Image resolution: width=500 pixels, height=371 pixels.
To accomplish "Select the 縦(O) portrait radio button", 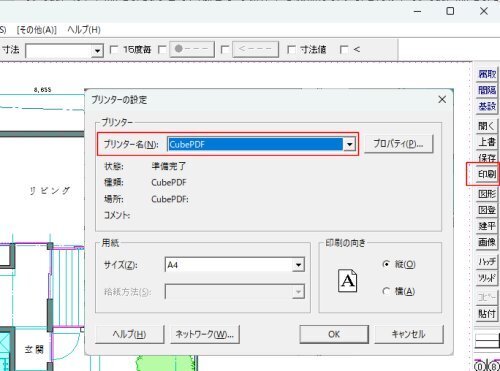I will coord(386,264).
